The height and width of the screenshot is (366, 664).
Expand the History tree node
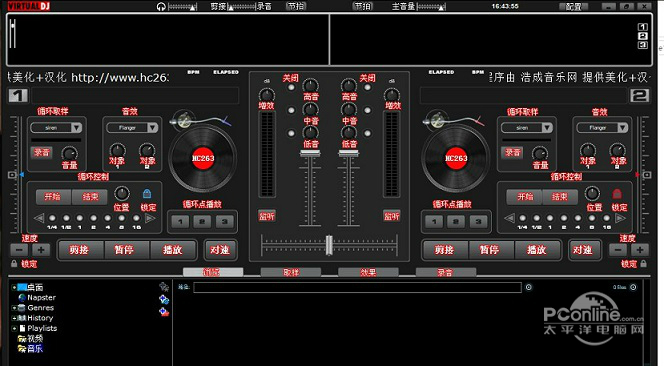[14, 318]
